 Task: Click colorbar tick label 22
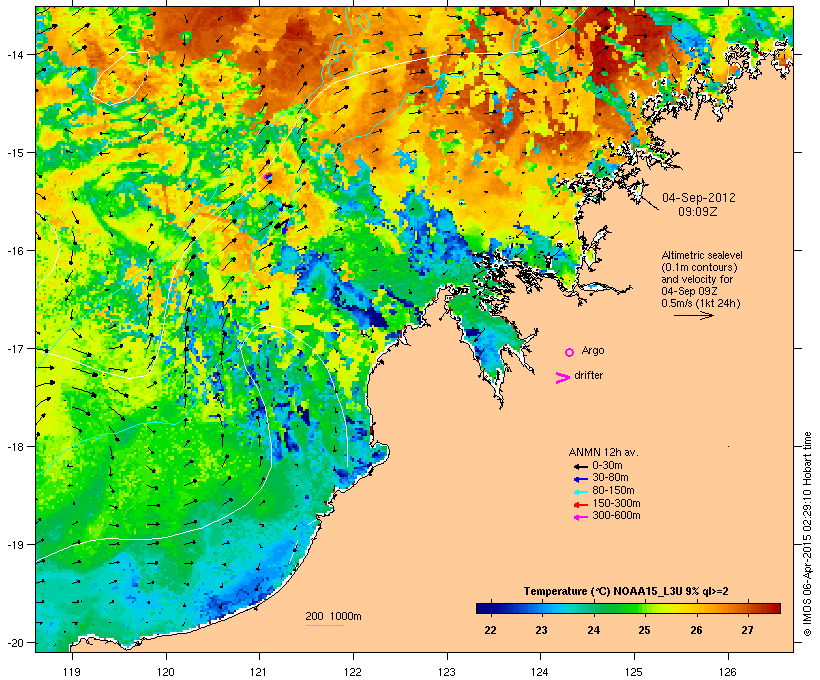tap(490, 630)
